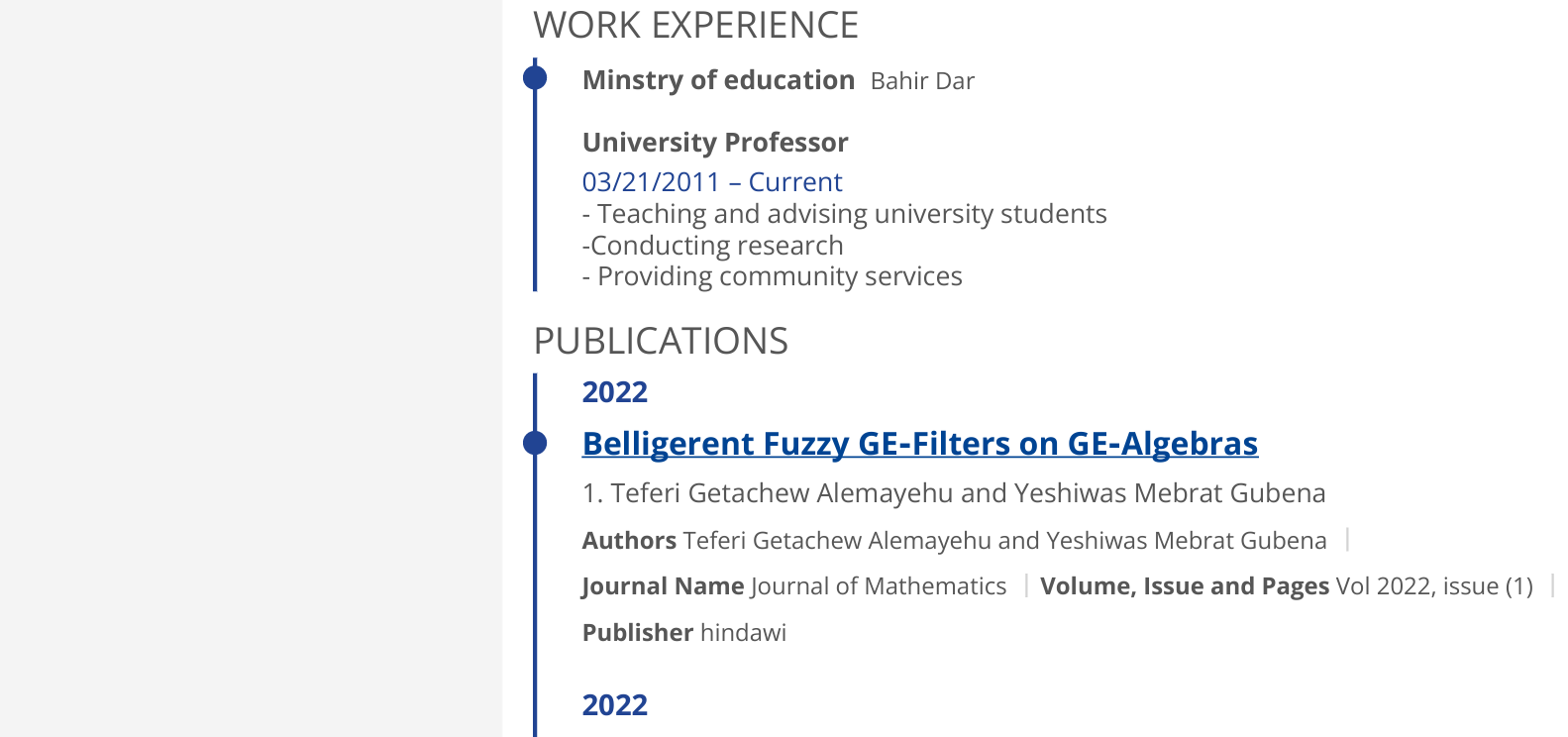Click the Volume, Issue and Pages label
Viewport: 1568px width, 737px height.
coord(1184,586)
